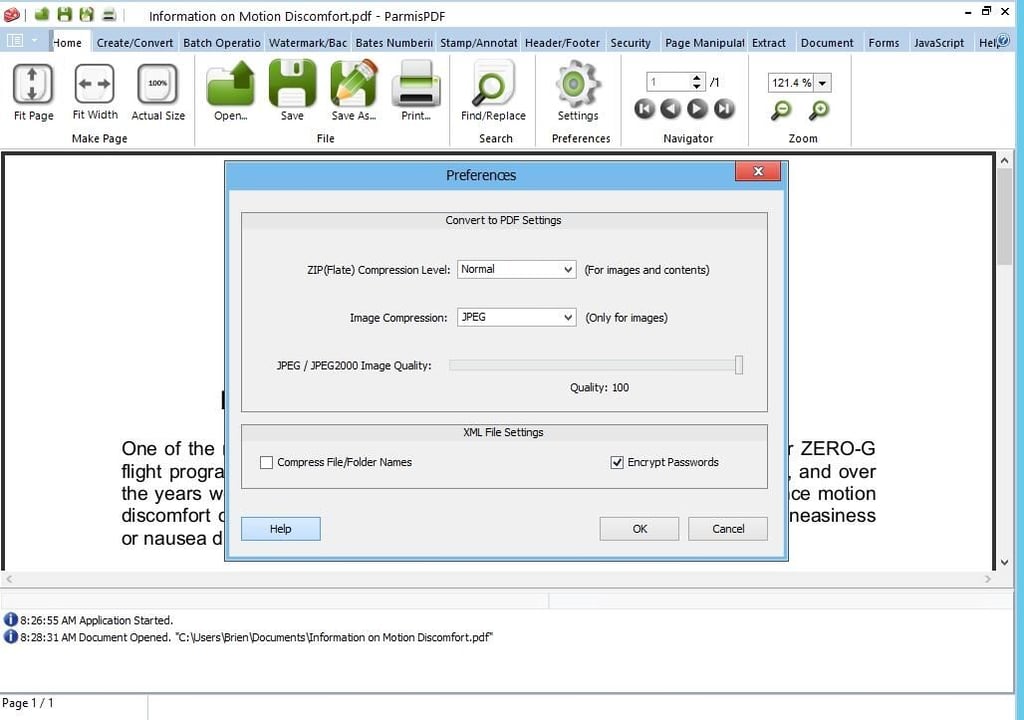1024x720 pixels.
Task: Click the Page 1 / 1 status text
Action: [27, 703]
